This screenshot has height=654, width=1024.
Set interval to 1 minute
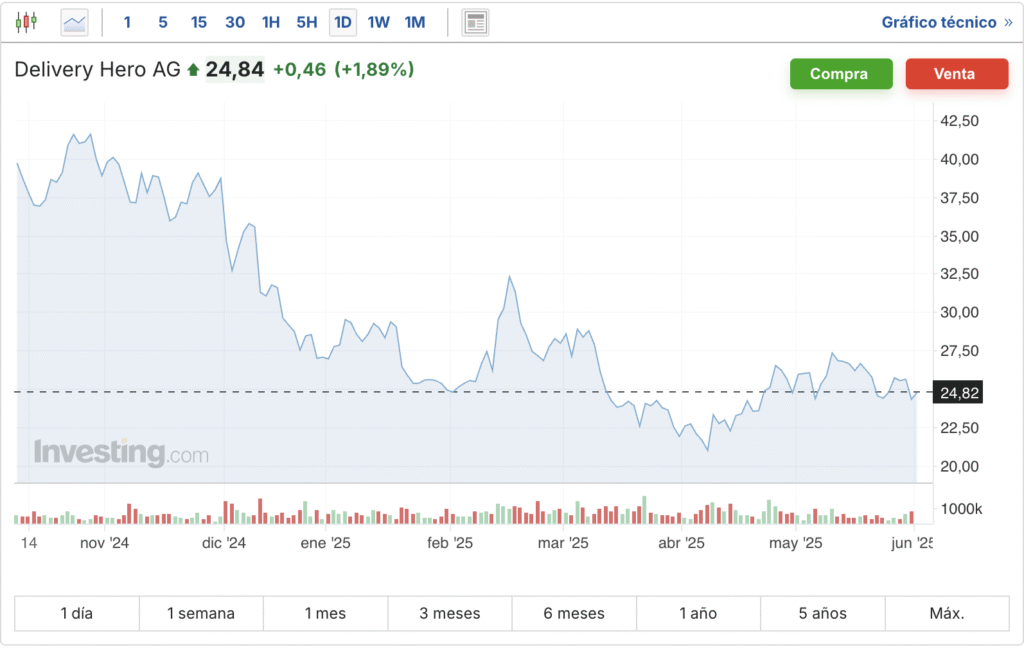click(x=127, y=22)
